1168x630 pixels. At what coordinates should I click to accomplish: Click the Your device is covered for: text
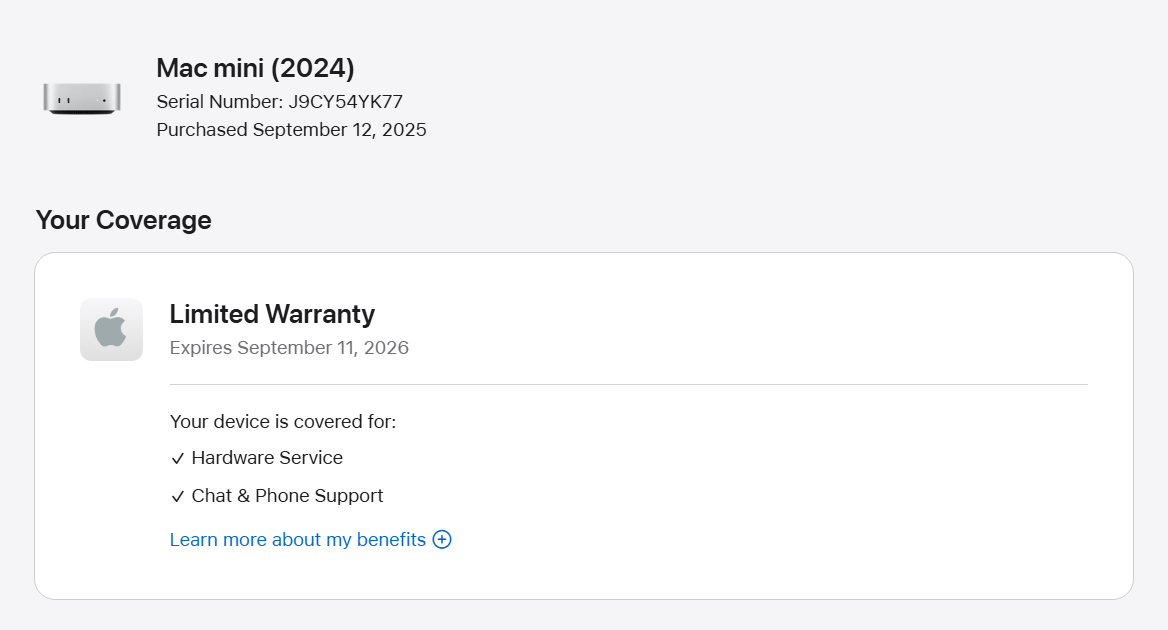coord(283,421)
